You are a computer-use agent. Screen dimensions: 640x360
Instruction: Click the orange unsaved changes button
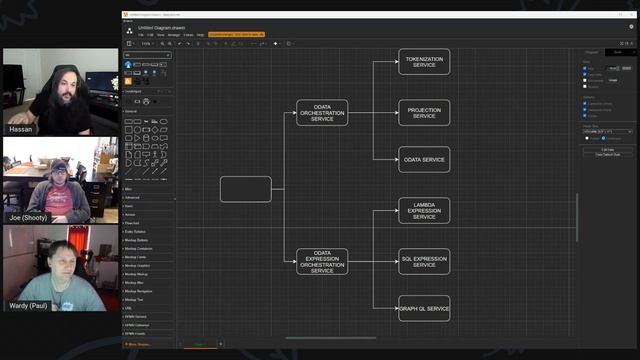point(236,35)
